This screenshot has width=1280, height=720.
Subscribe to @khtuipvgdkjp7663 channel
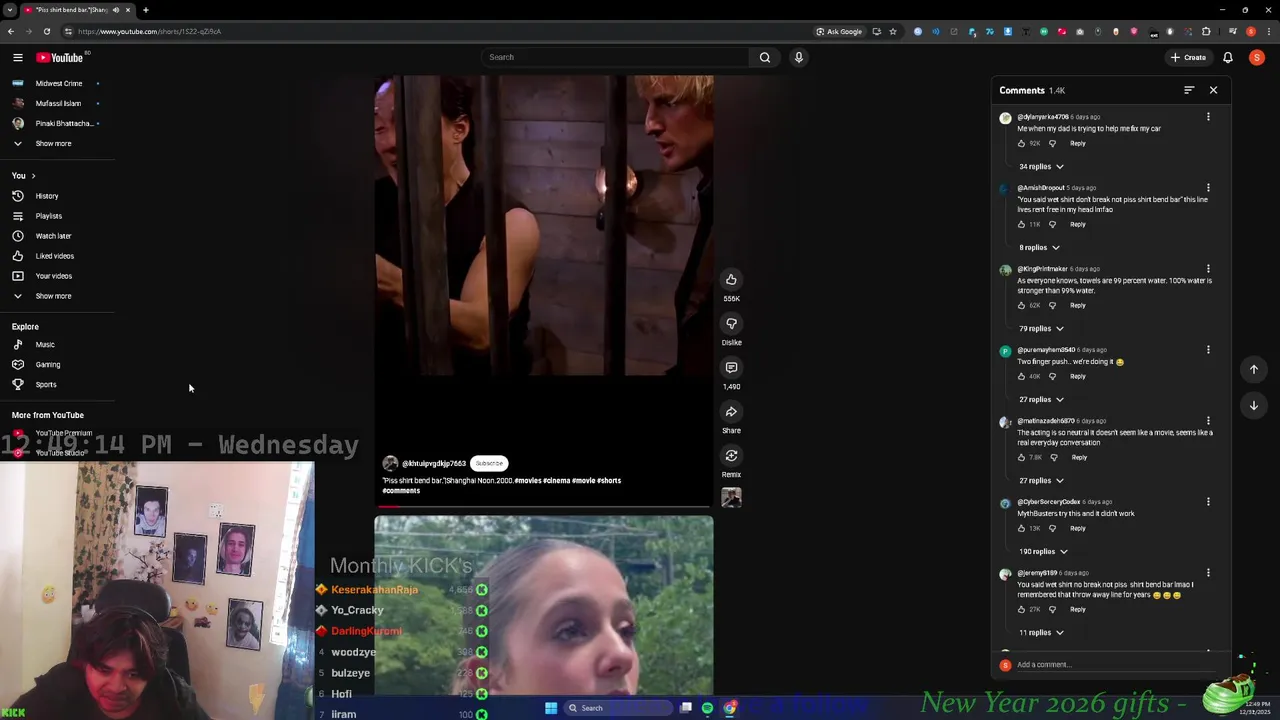pos(489,463)
